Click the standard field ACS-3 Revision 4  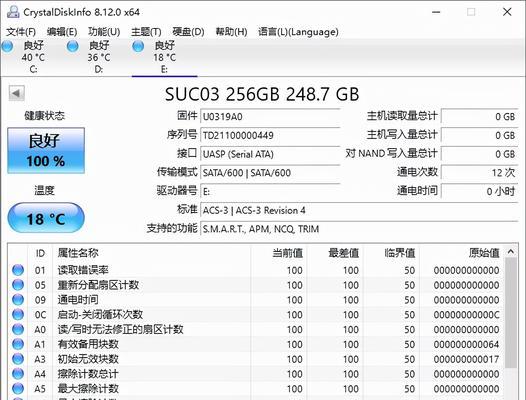click(359, 210)
